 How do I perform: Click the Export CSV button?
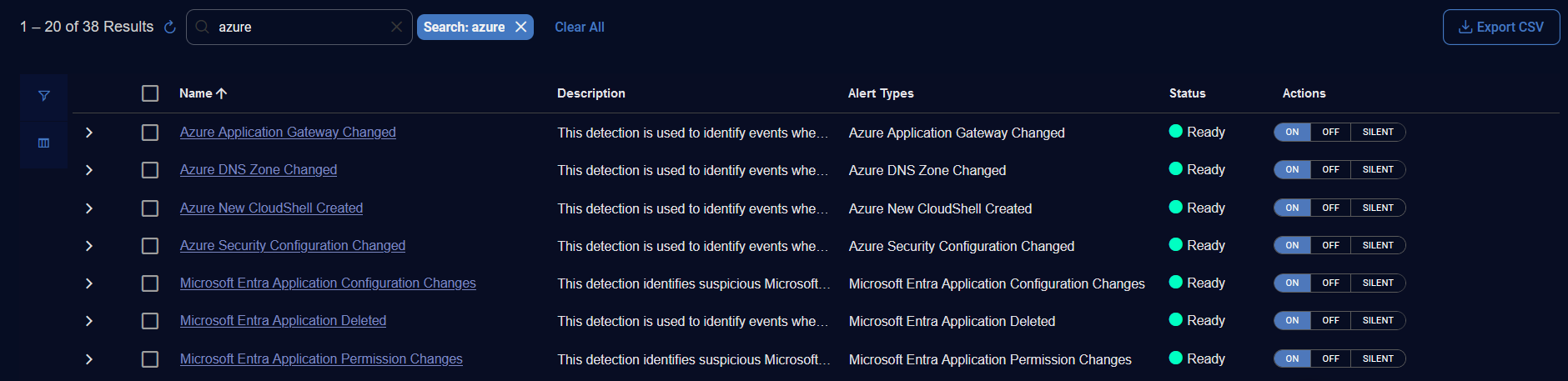pos(1500,28)
